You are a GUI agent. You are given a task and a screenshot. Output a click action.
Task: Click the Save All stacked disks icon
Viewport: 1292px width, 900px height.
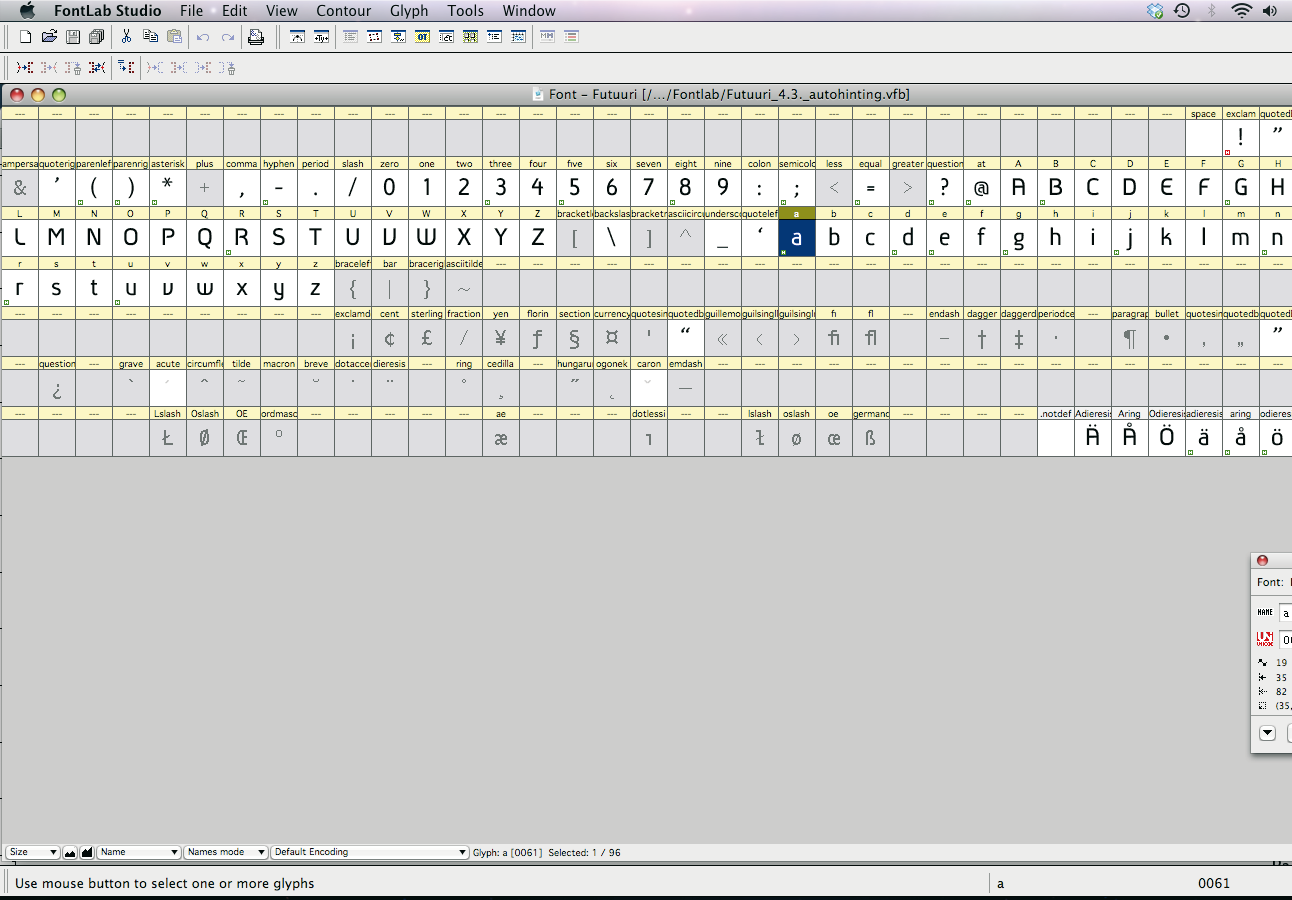[x=96, y=37]
